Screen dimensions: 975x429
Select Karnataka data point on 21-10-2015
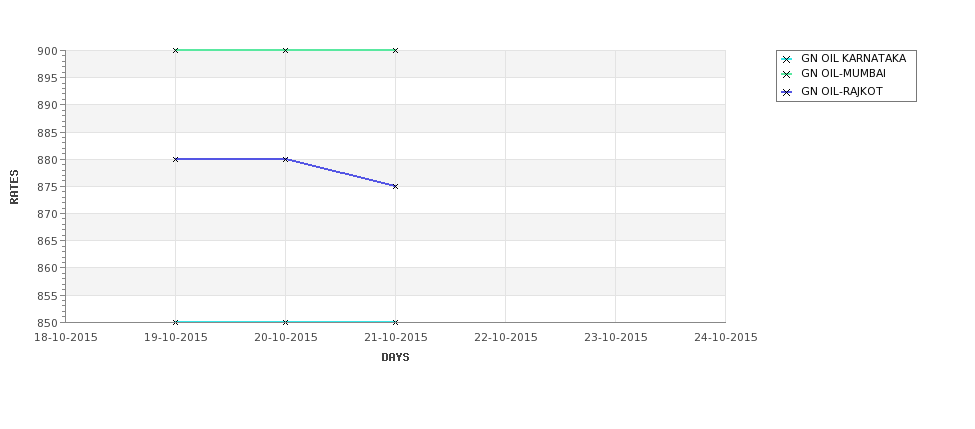pos(395,322)
